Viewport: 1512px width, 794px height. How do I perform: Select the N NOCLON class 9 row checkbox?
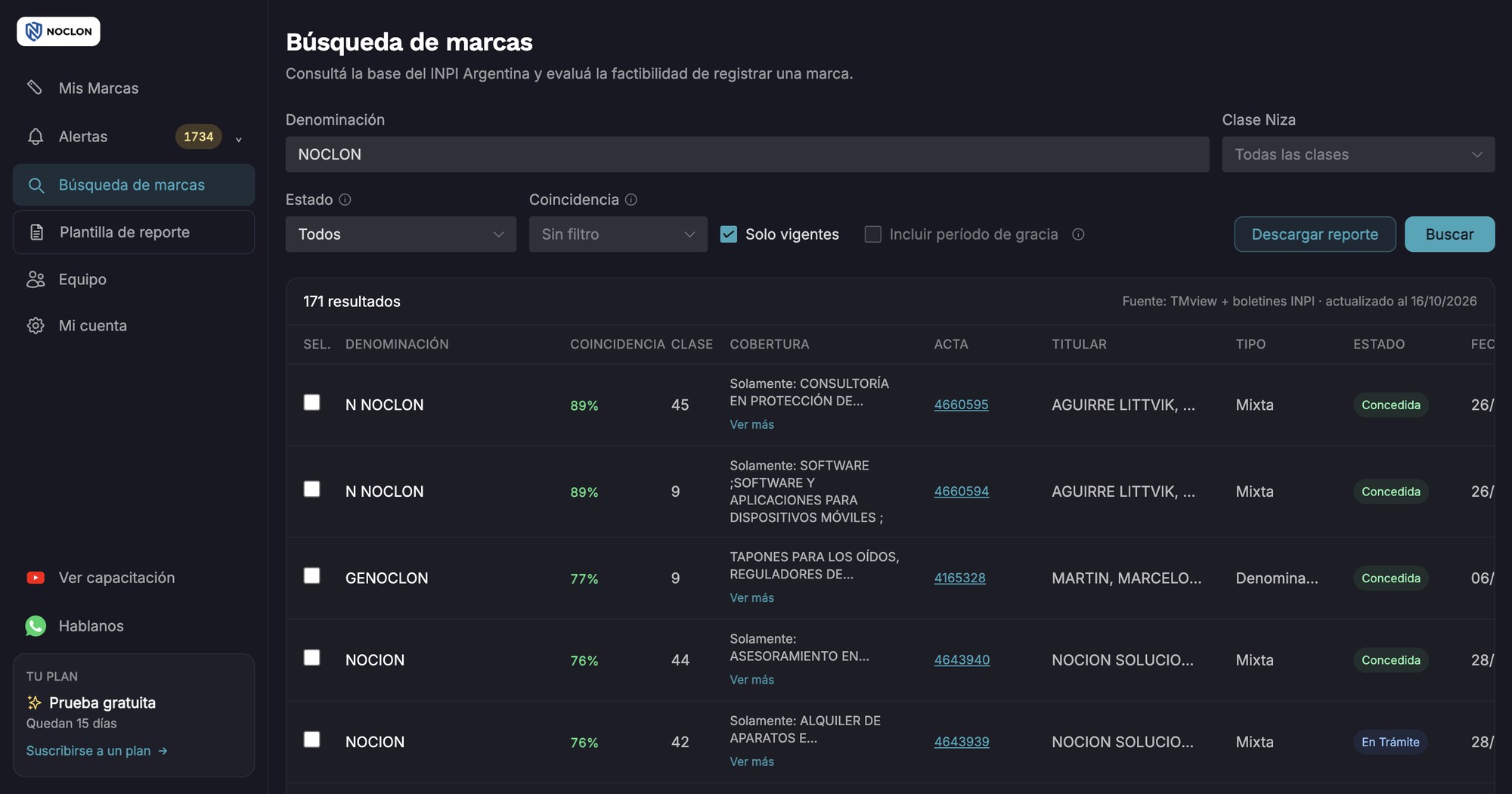(x=312, y=489)
